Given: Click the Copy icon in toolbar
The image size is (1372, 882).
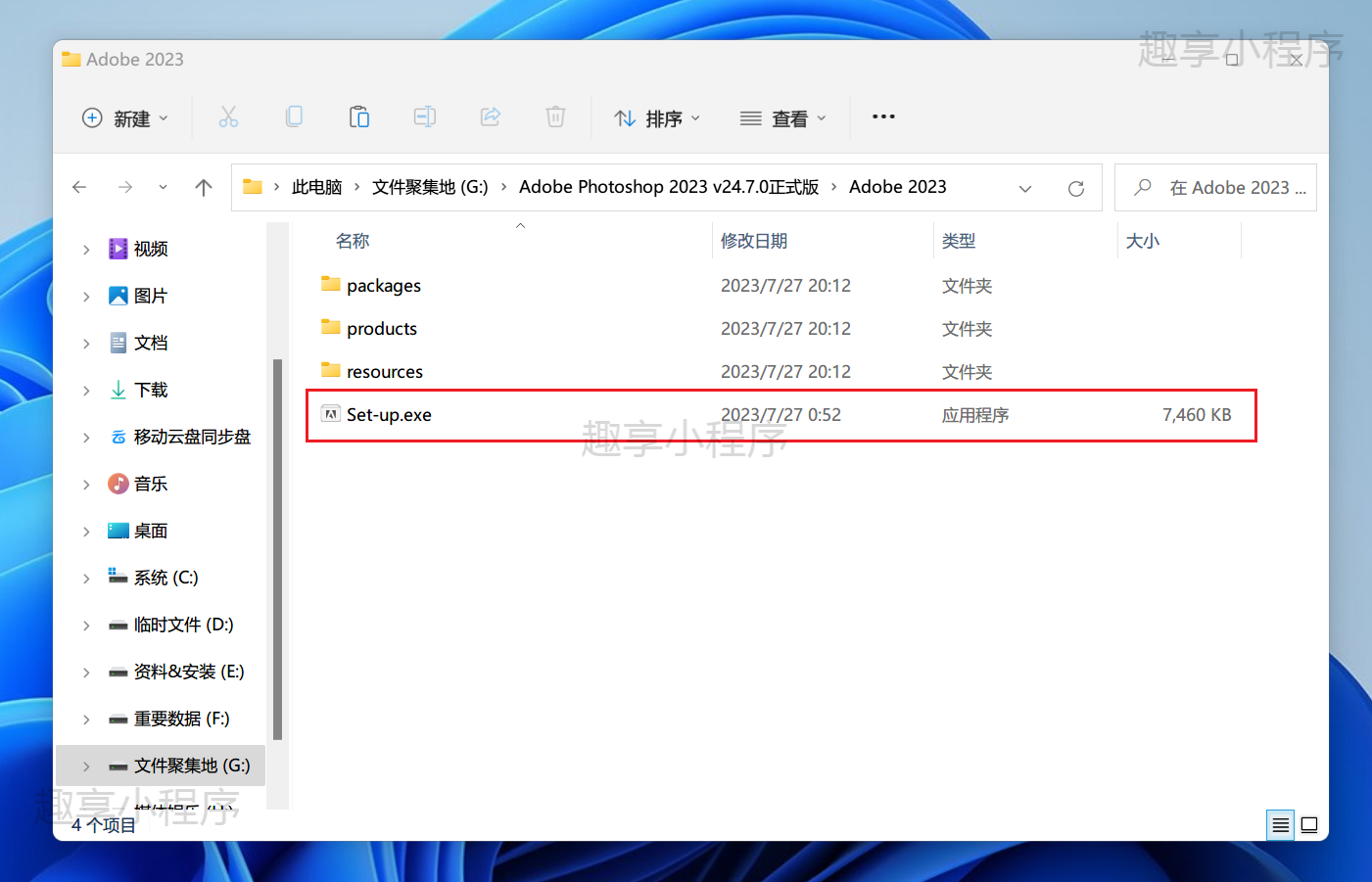Looking at the screenshot, I should point(294,117).
